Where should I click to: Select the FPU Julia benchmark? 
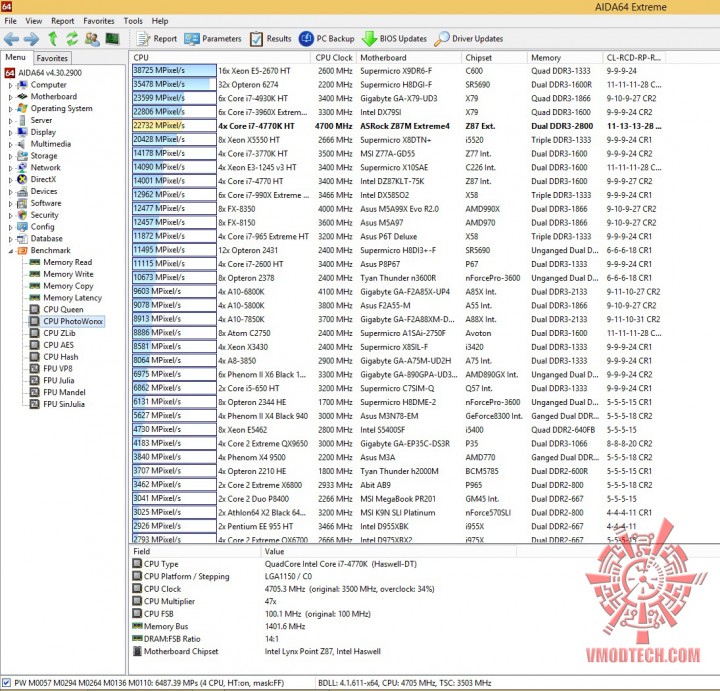[x=58, y=381]
